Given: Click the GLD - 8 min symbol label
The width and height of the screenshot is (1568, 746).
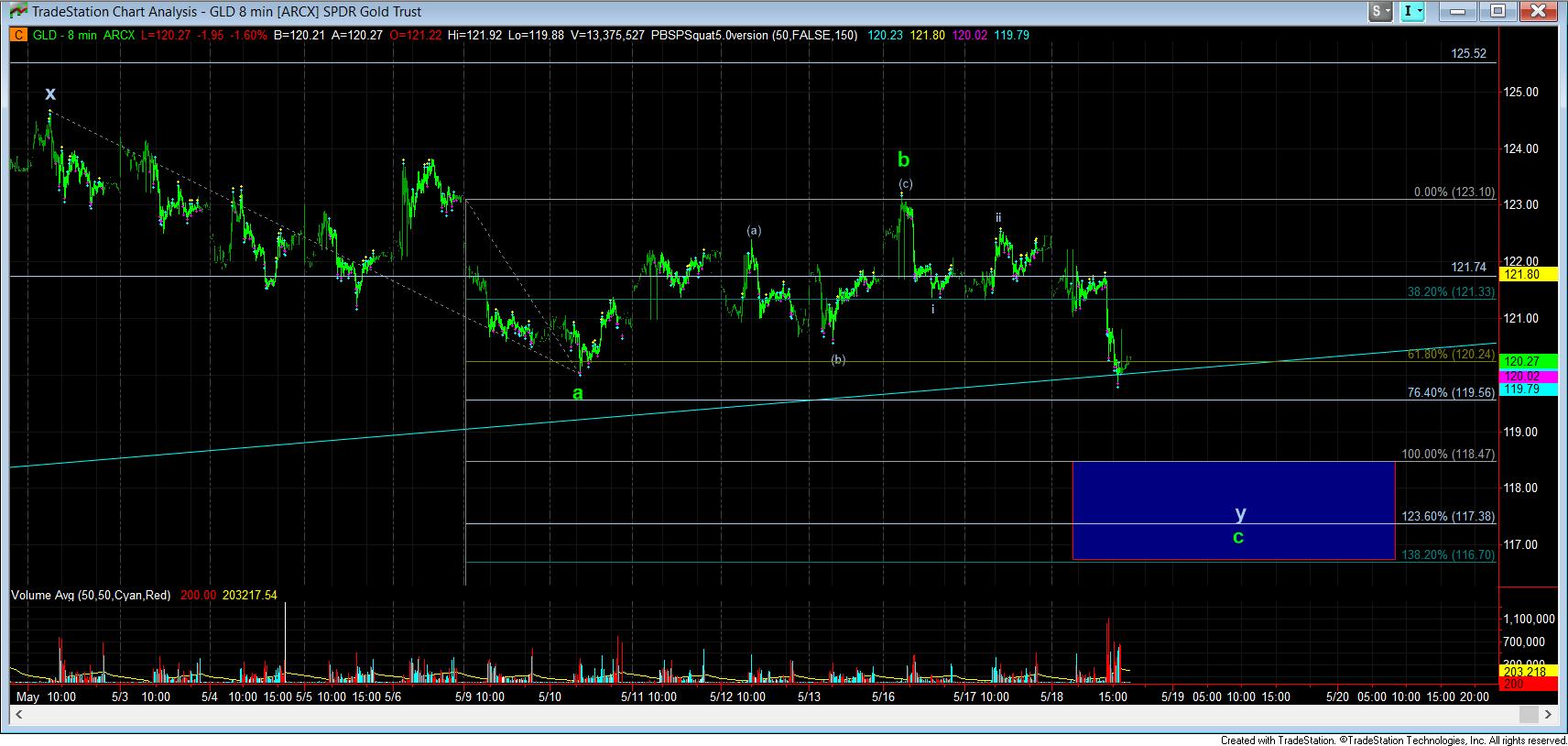Looking at the screenshot, I should pos(66,36).
